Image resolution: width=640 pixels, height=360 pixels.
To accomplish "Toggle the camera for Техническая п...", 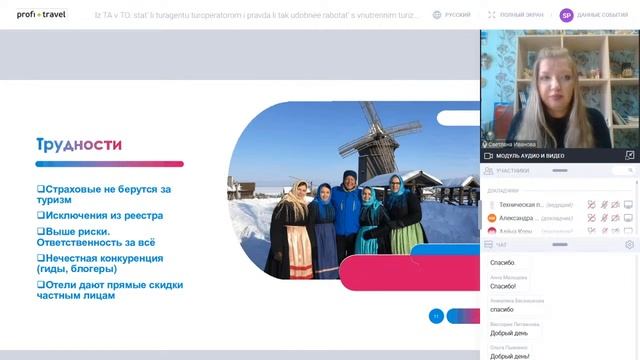I will pos(616,204).
